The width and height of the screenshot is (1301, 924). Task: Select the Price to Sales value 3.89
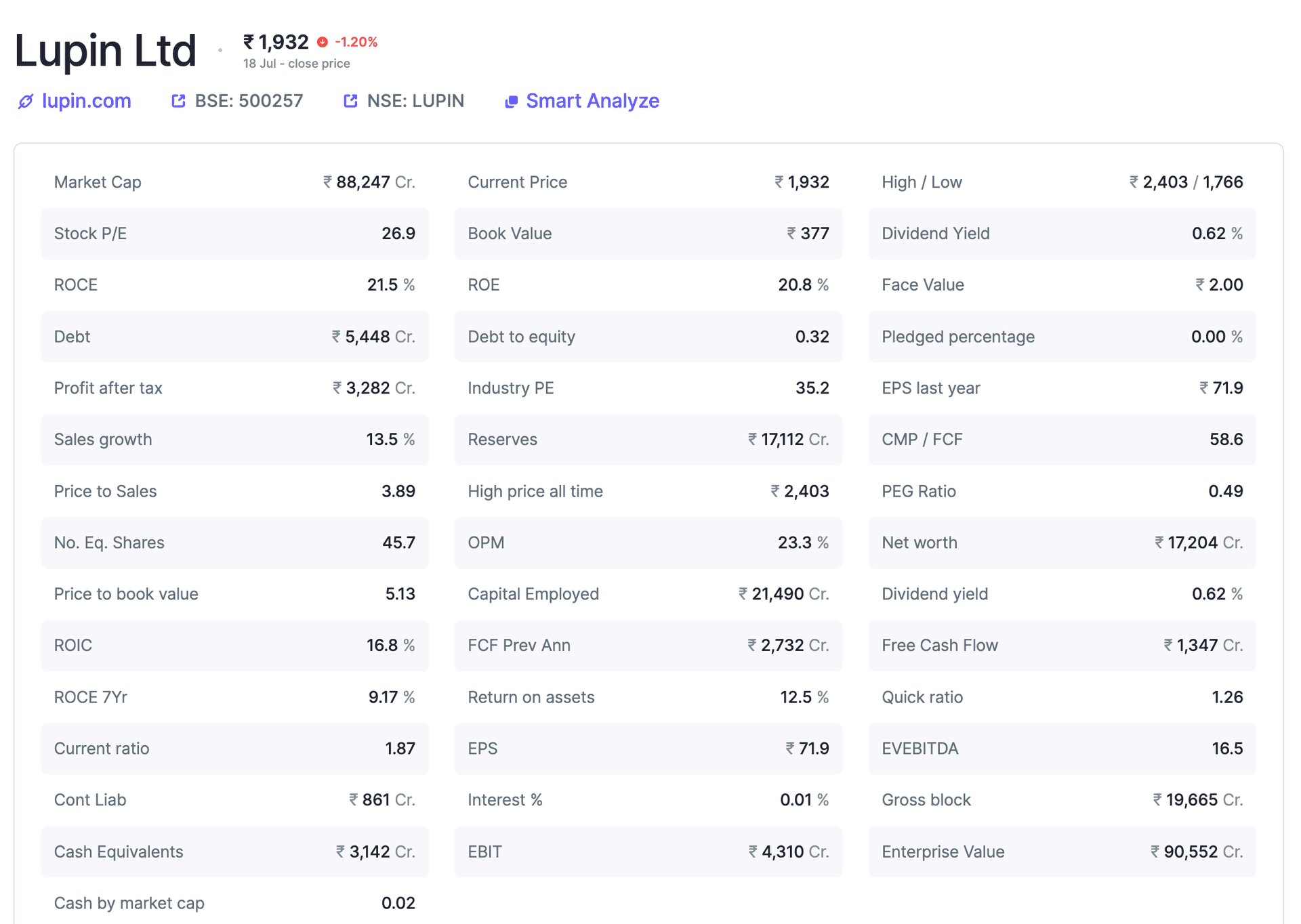[398, 491]
